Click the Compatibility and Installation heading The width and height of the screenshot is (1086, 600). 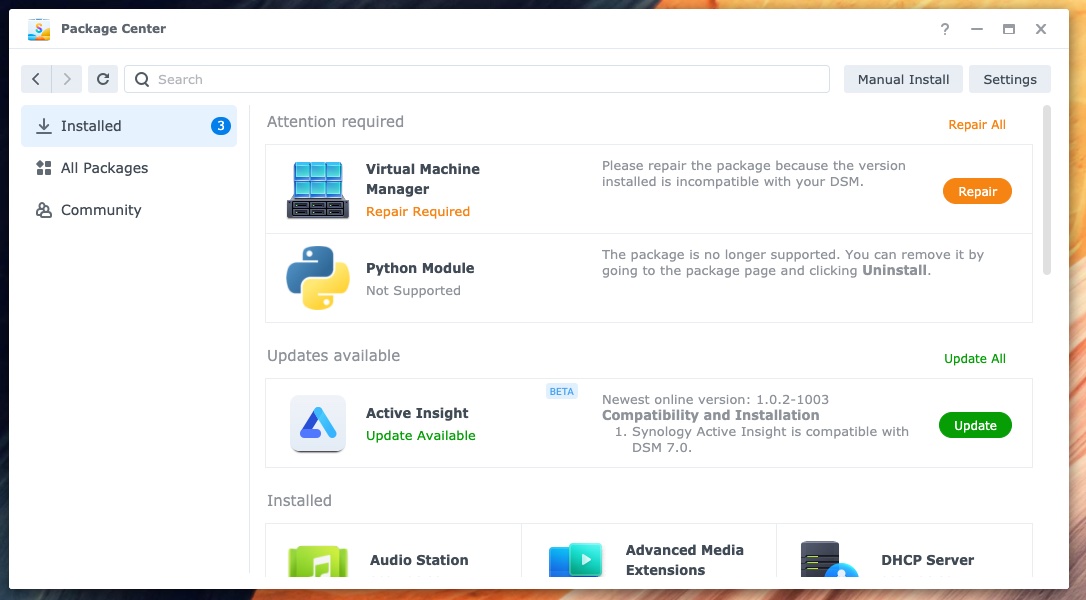[x=711, y=415]
